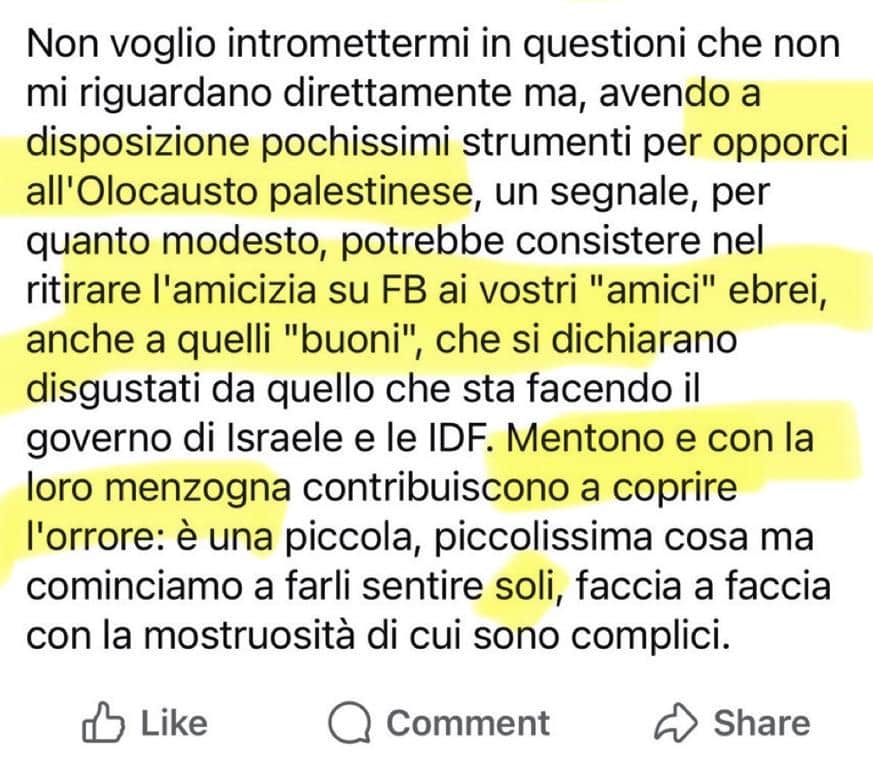Click the opening words "Non voglio"

click(x=121, y=45)
